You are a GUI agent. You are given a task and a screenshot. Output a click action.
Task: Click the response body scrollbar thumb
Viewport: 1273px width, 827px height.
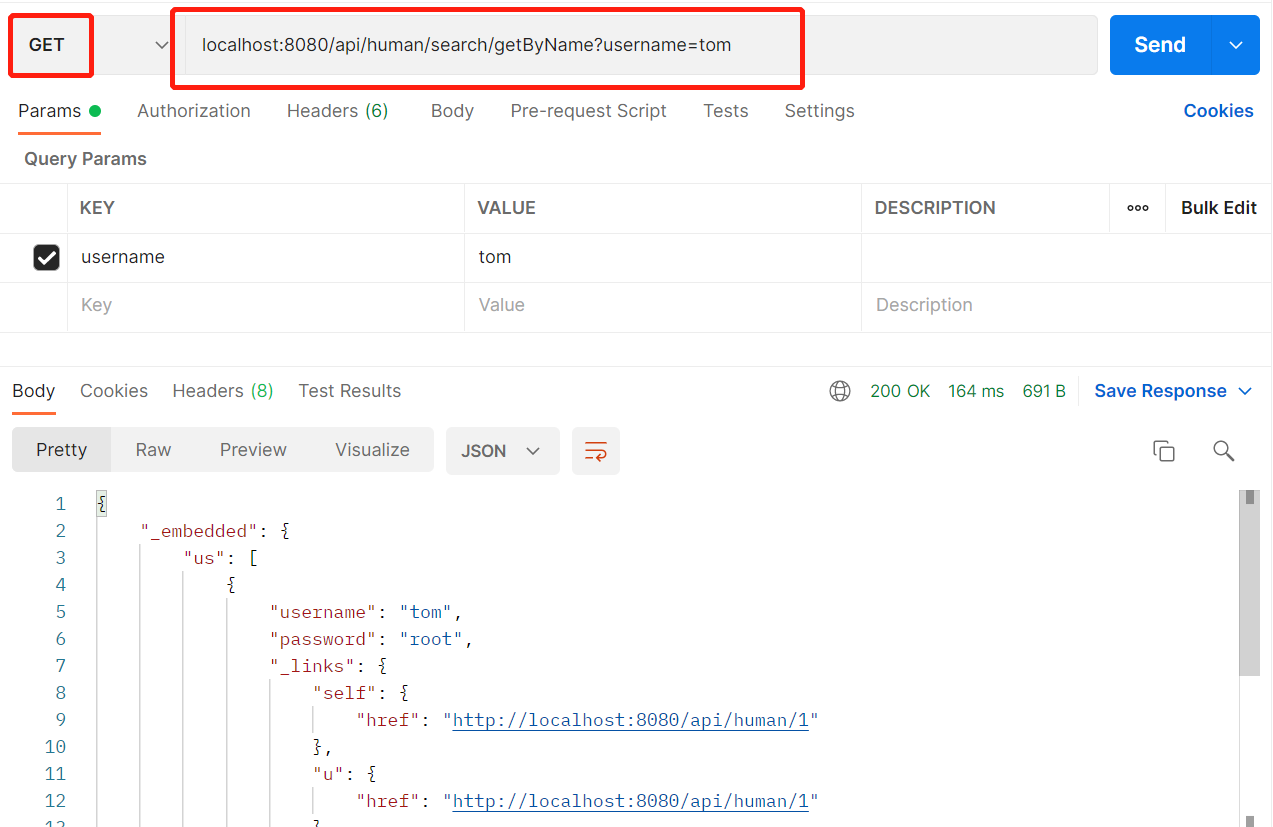1249,582
